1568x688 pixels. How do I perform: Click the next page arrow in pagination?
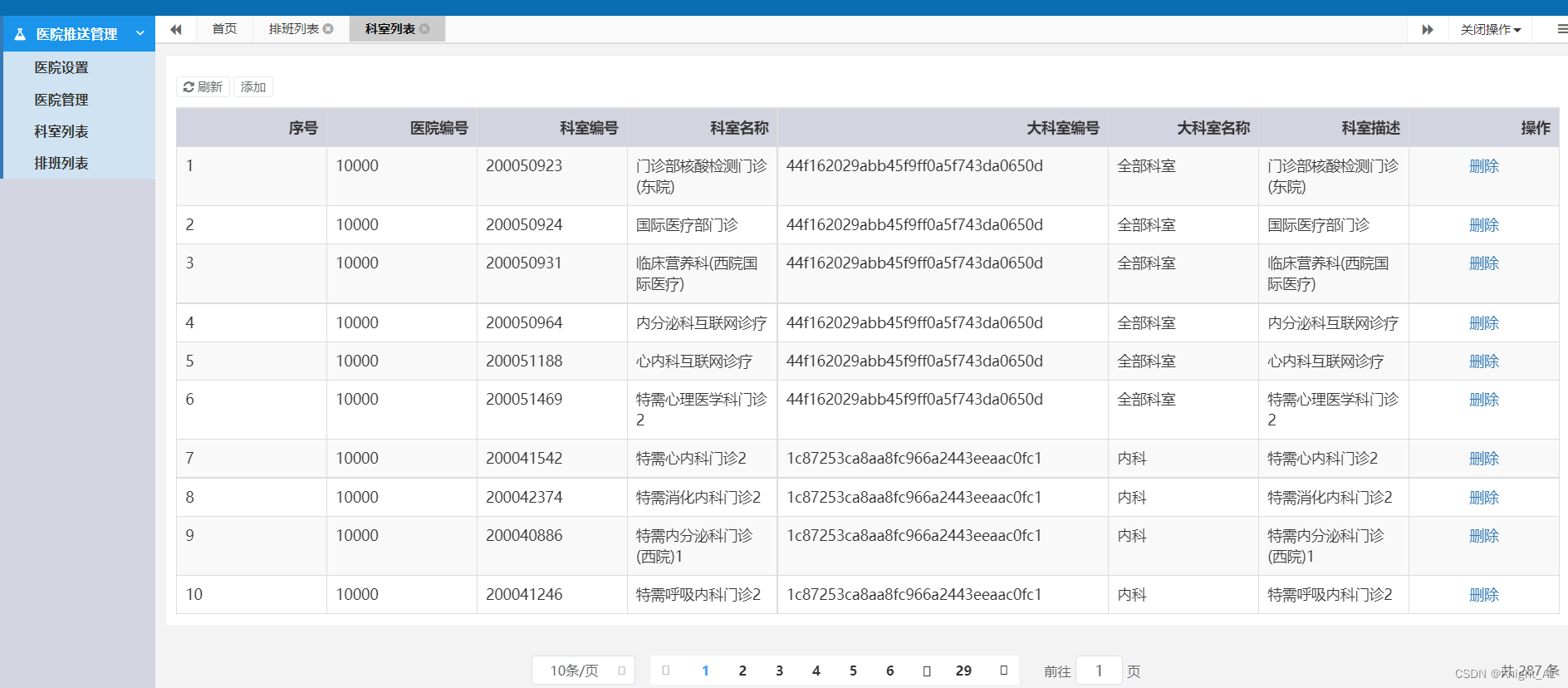click(x=1003, y=671)
